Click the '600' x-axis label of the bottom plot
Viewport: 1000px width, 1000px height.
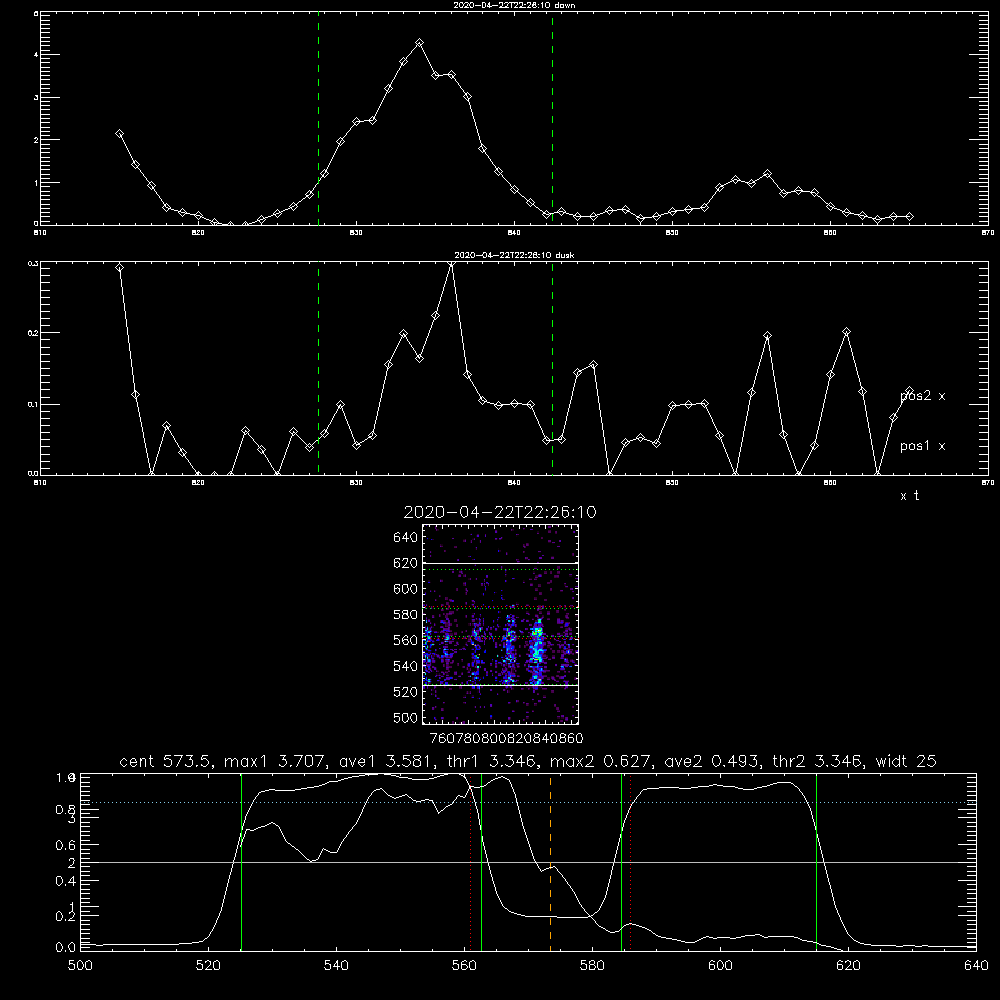coord(720,966)
